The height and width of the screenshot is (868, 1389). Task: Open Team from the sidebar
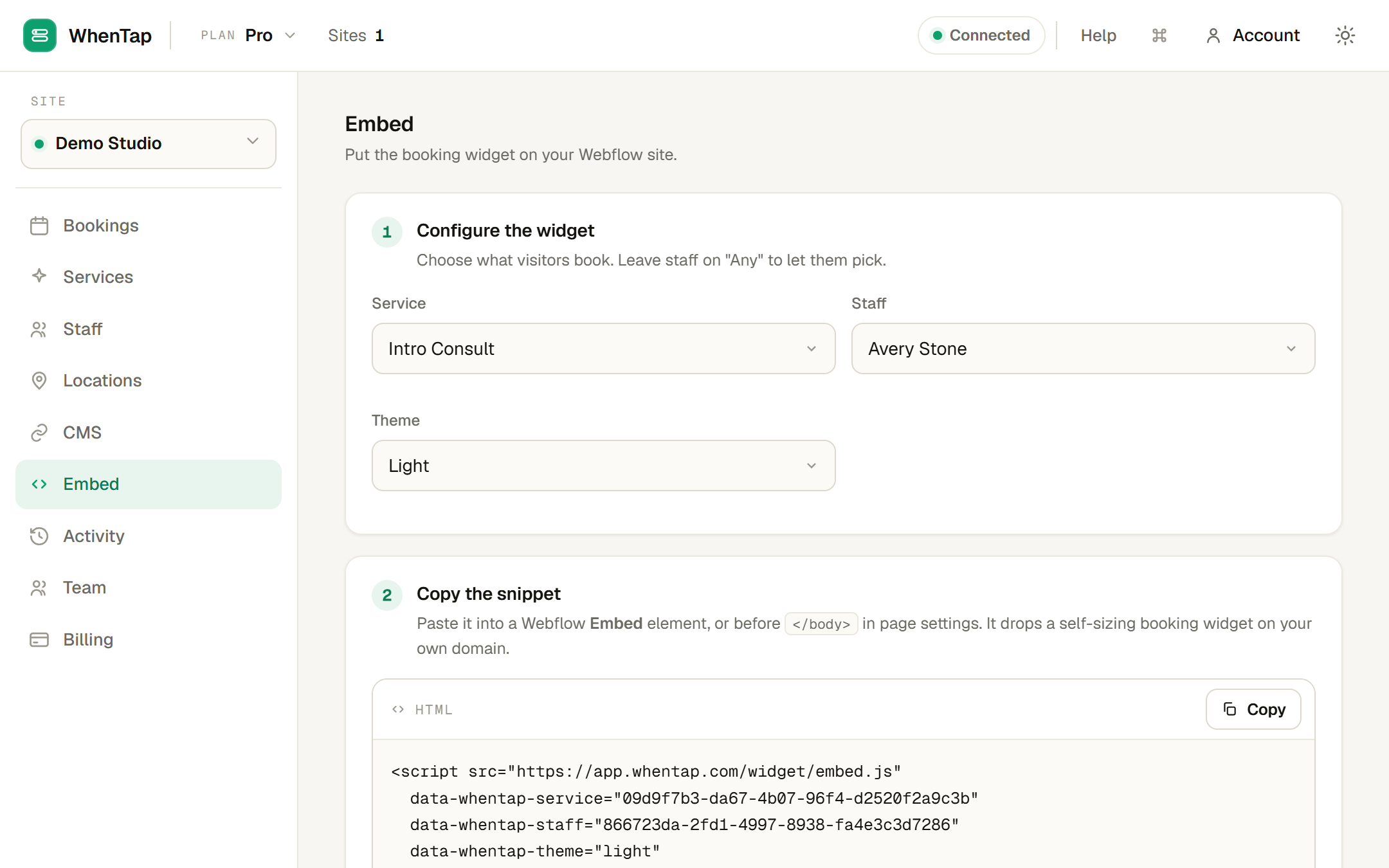point(149,588)
